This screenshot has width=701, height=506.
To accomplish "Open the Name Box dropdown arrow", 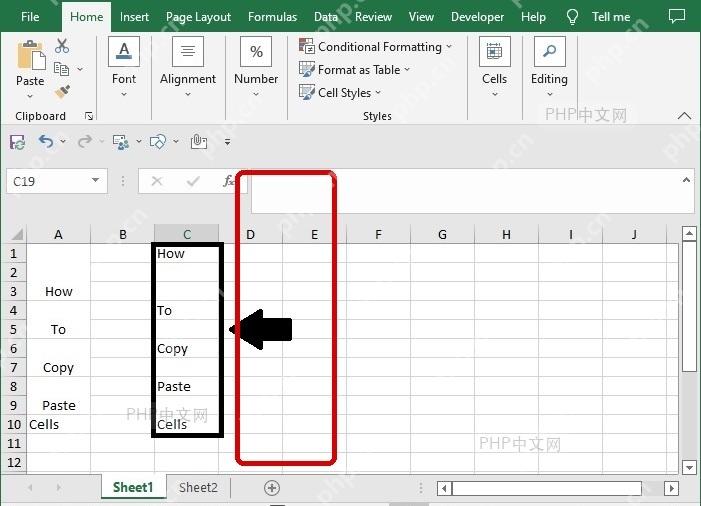I will click(x=95, y=181).
